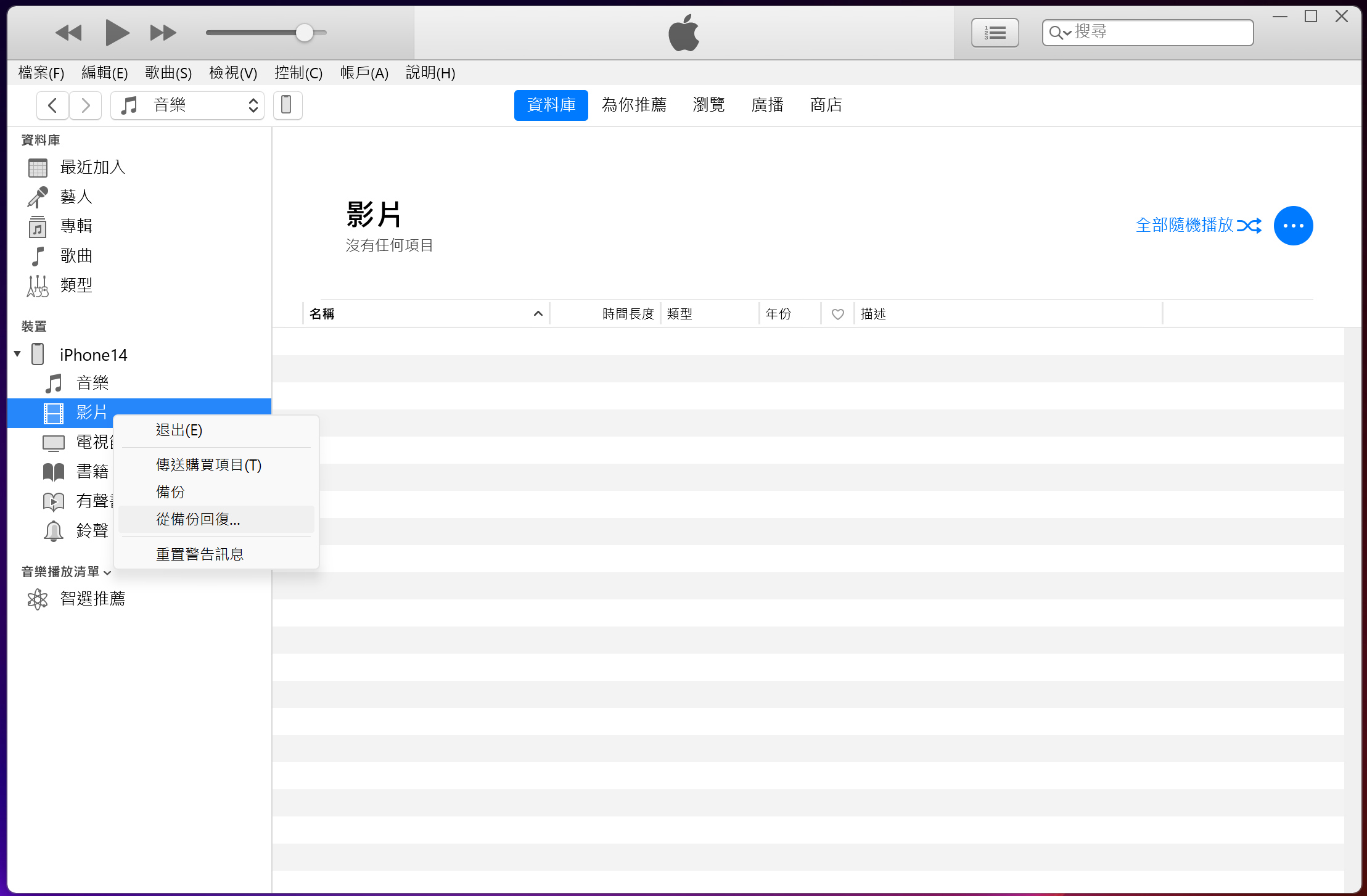Choose 備份 from context menu
The width and height of the screenshot is (1367, 896).
216,492
